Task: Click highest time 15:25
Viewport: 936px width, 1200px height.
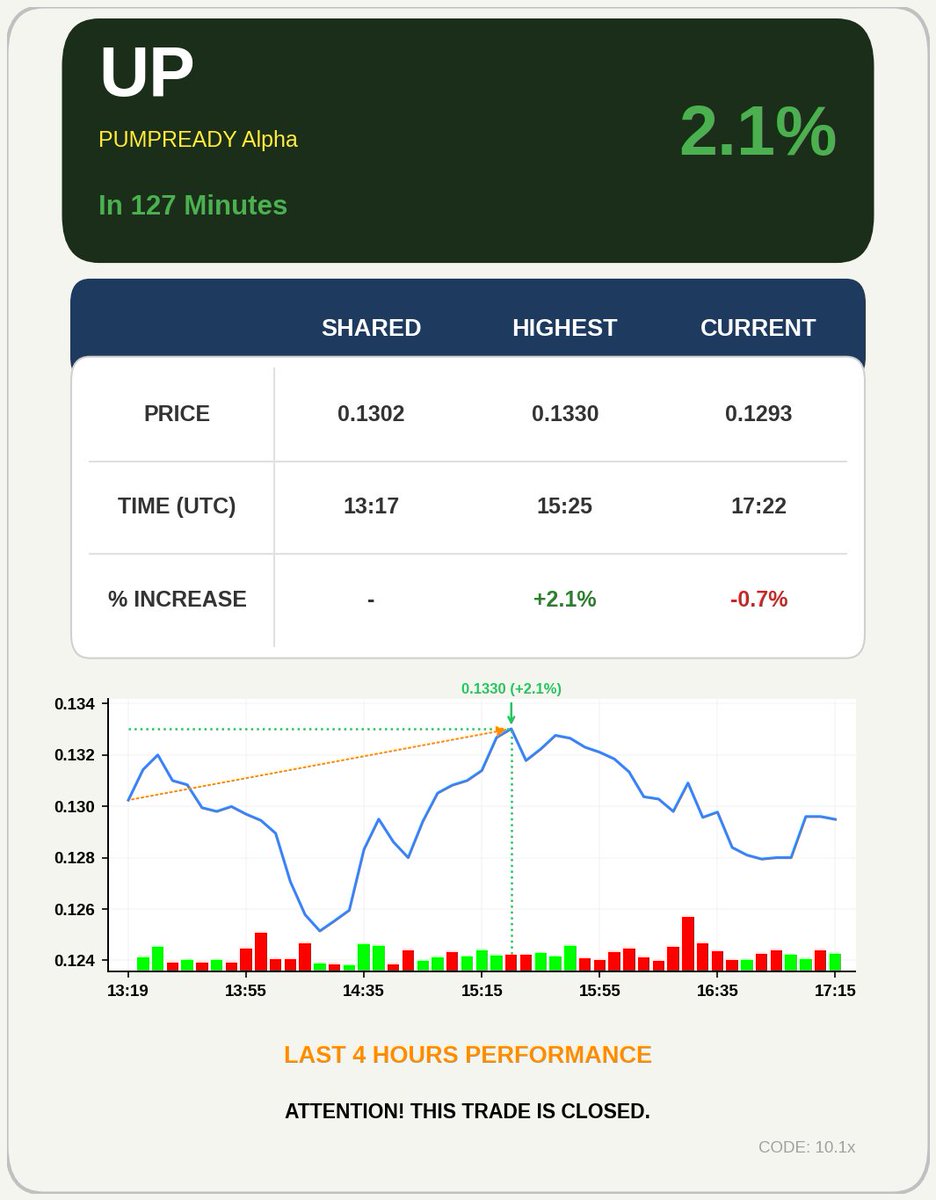Action: pos(565,506)
